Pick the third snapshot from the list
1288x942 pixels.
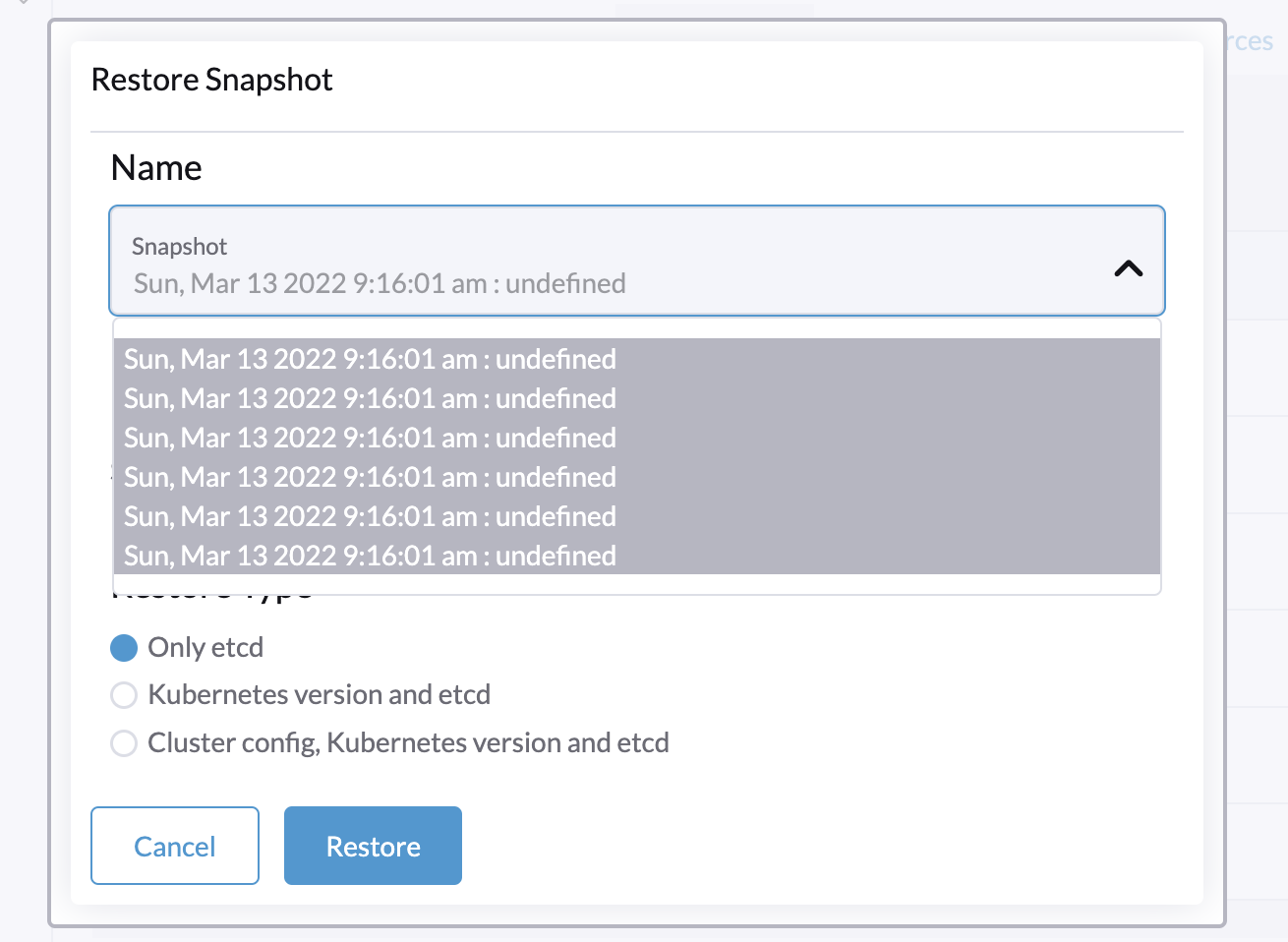coord(369,438)
